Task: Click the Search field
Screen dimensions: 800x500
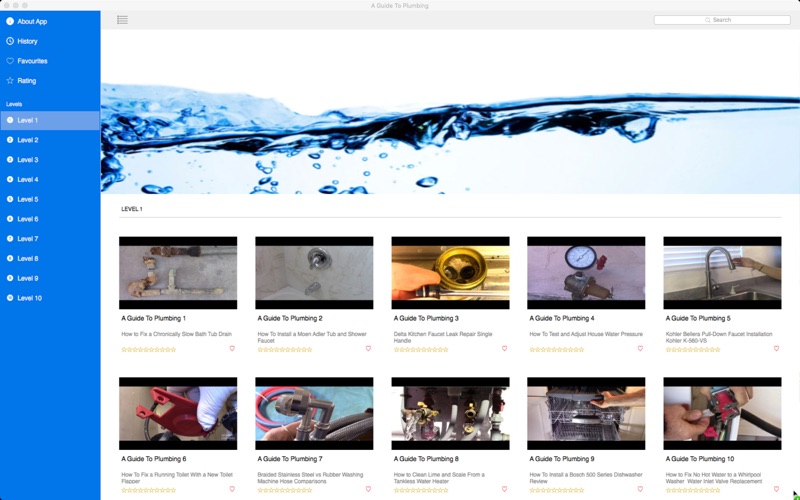Action: click(x=722, y=20)
